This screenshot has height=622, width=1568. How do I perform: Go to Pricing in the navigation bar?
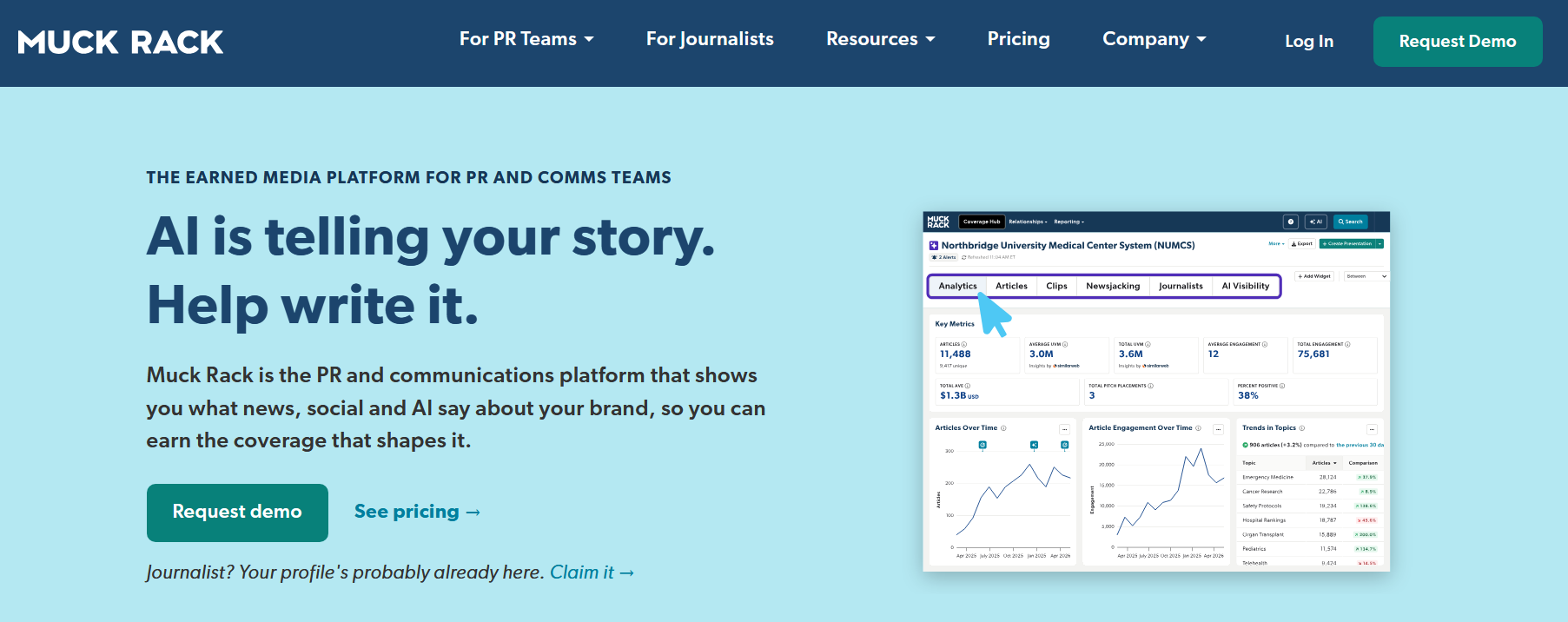[1018, 39]
